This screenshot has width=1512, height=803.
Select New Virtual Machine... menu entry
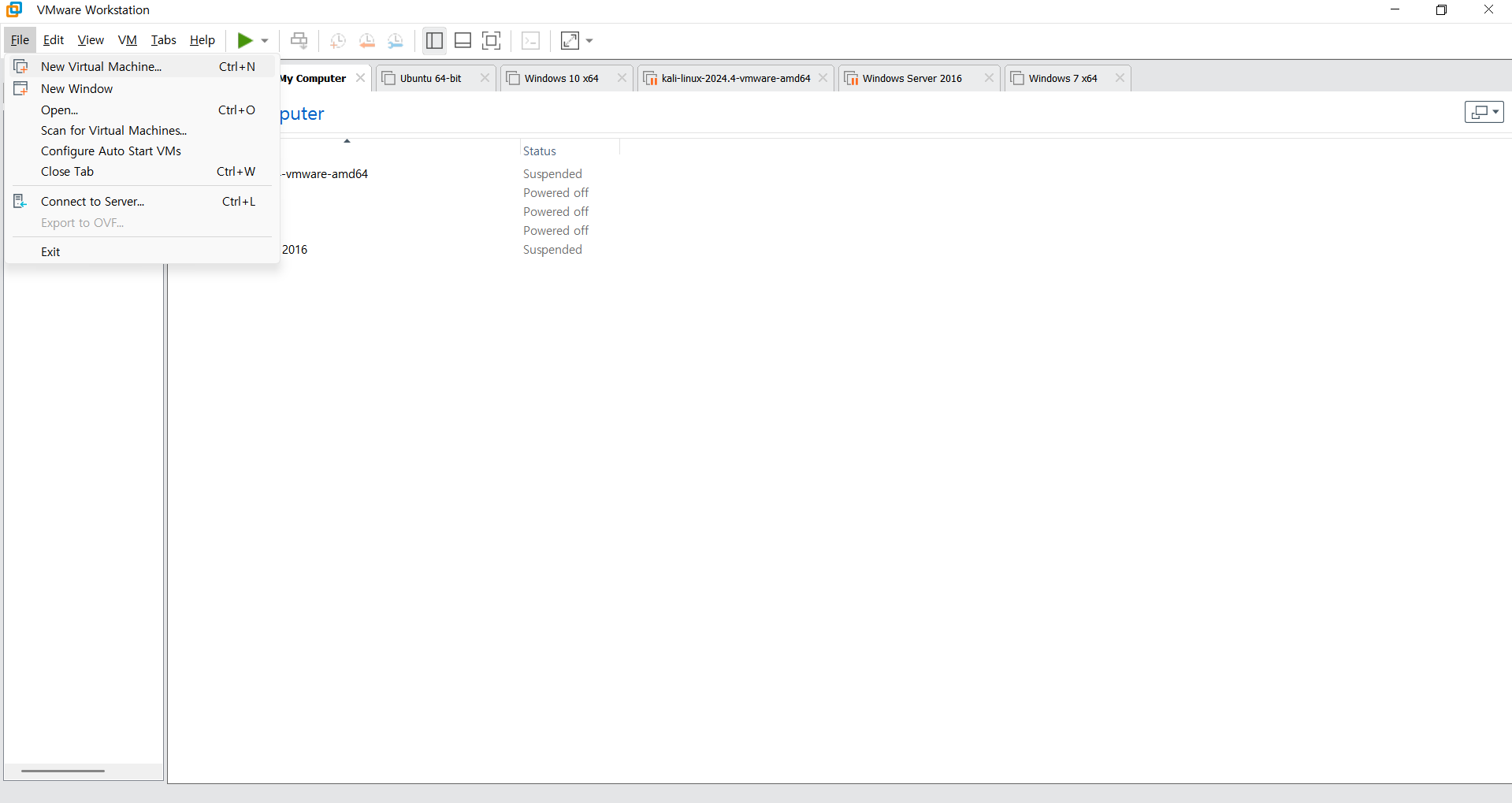point(142,66)
